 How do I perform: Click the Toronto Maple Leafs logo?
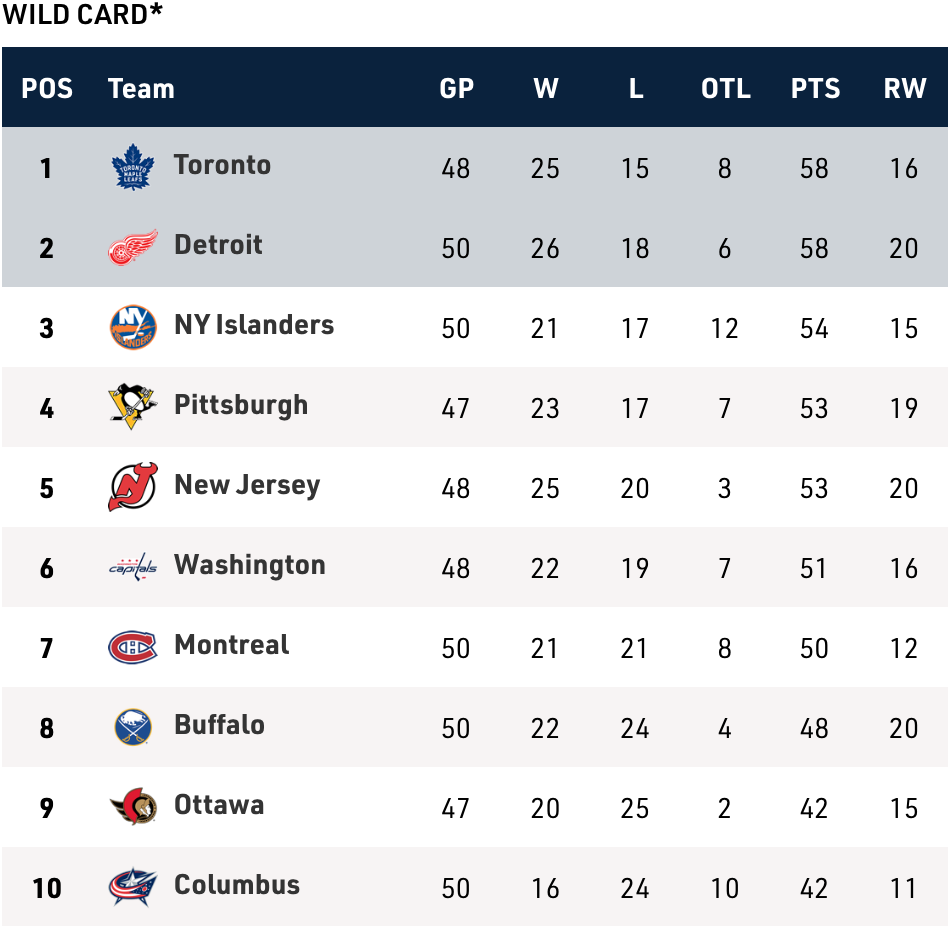pos(132,167)
